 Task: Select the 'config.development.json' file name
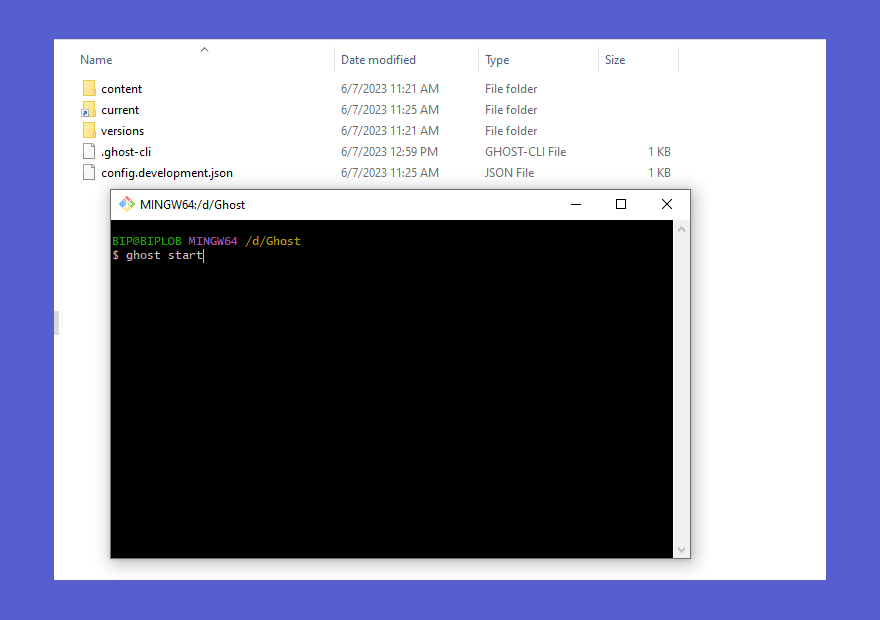coord(167,173)
